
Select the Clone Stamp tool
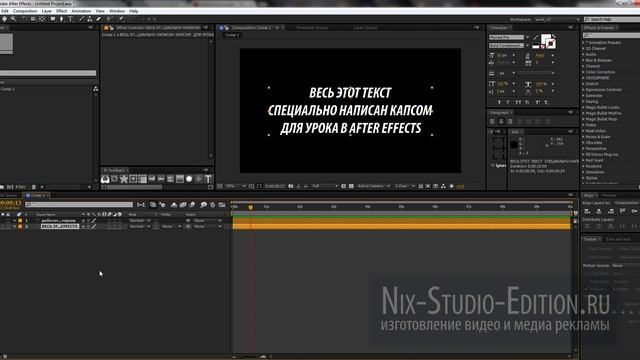tap(90, 19)
